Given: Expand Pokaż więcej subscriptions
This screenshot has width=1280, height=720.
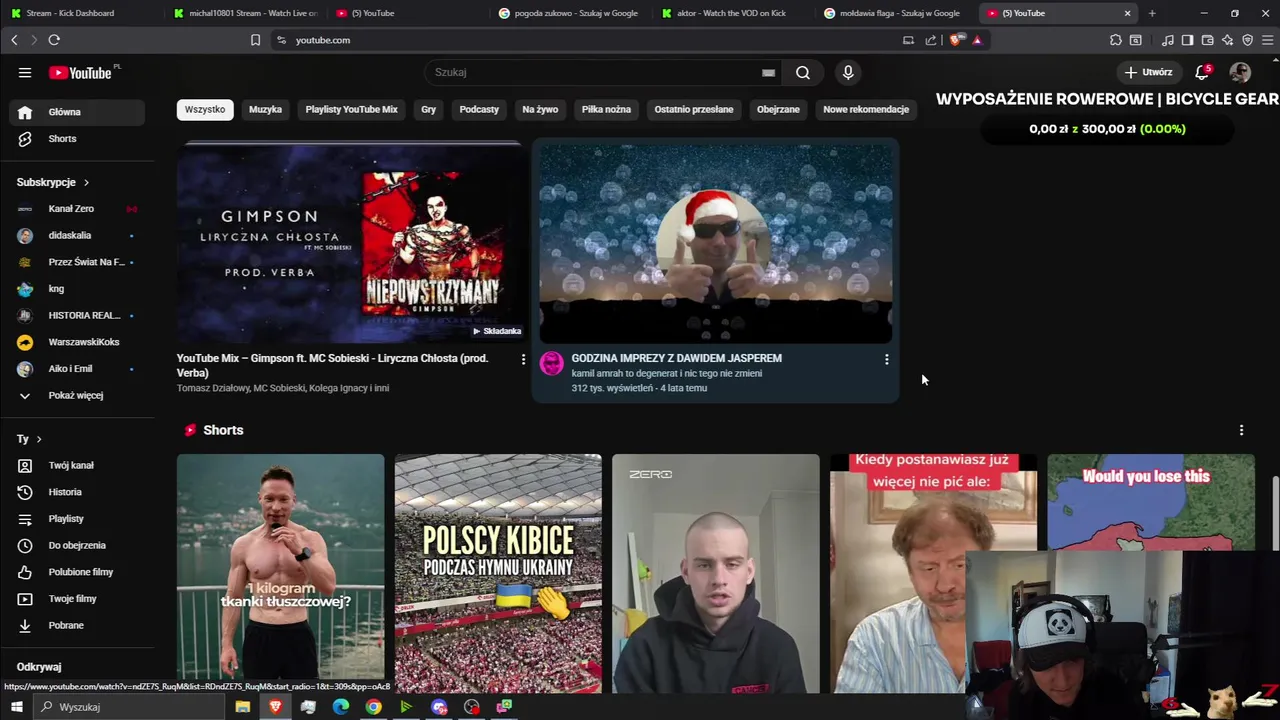Looking at the screenshot, I should pos(76,395).
